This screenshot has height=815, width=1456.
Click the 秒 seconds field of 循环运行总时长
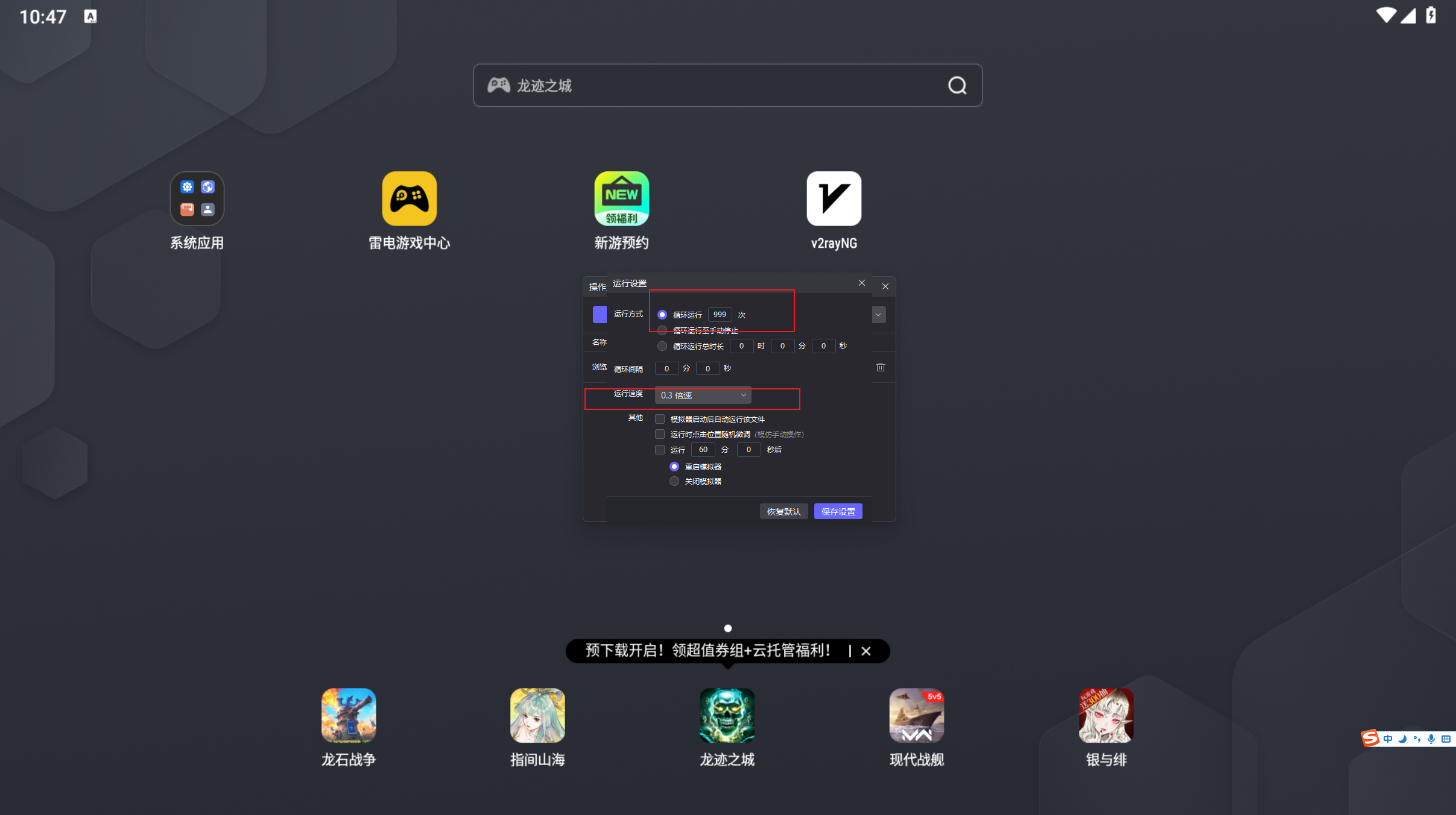tap(824, 346)
